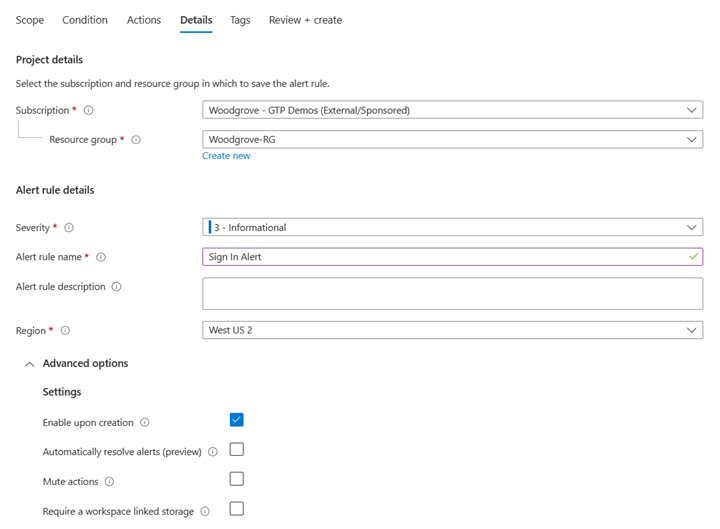Tick Require a workspace linked storage checkbox

tap(236, 509)
